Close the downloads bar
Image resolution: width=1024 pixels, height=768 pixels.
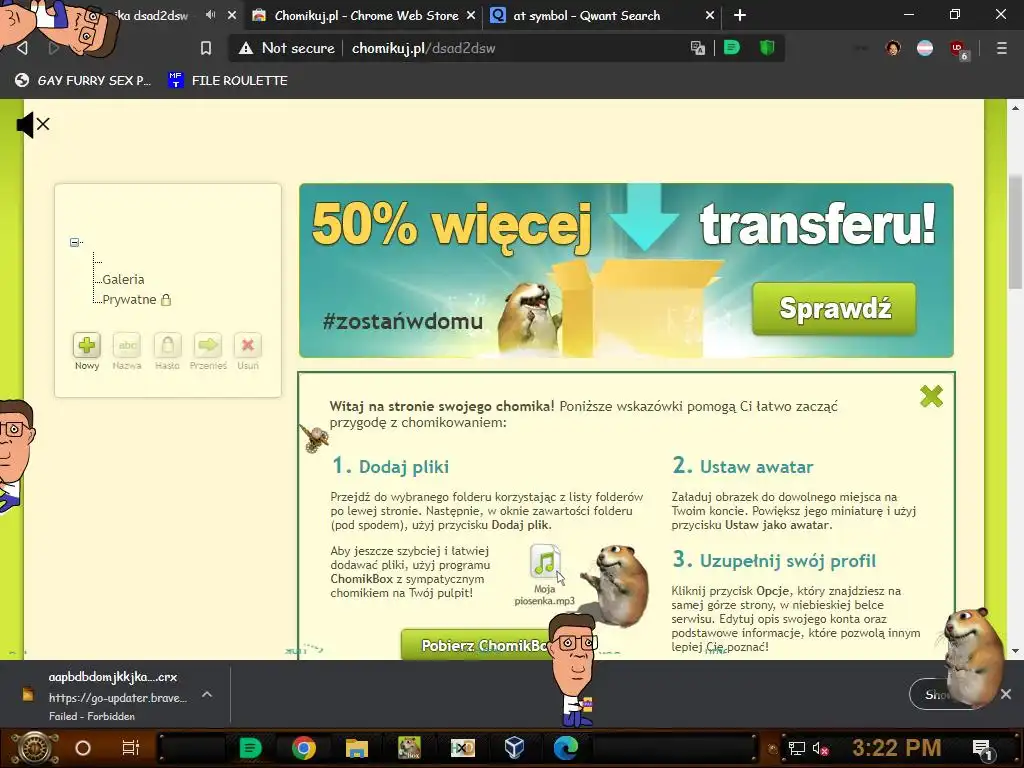[x=1006, y=694]
